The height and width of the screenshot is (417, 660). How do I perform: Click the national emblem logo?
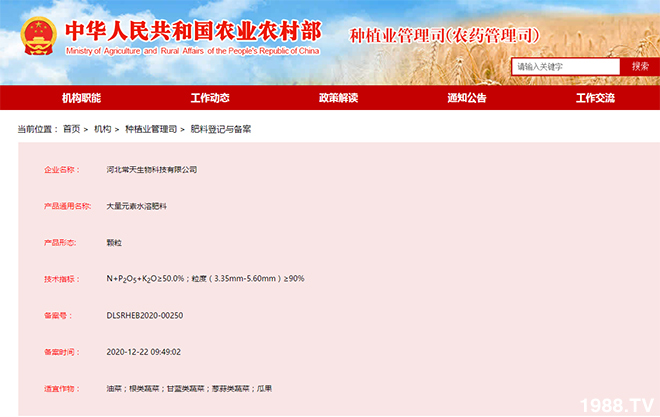(x=35, y=35)
